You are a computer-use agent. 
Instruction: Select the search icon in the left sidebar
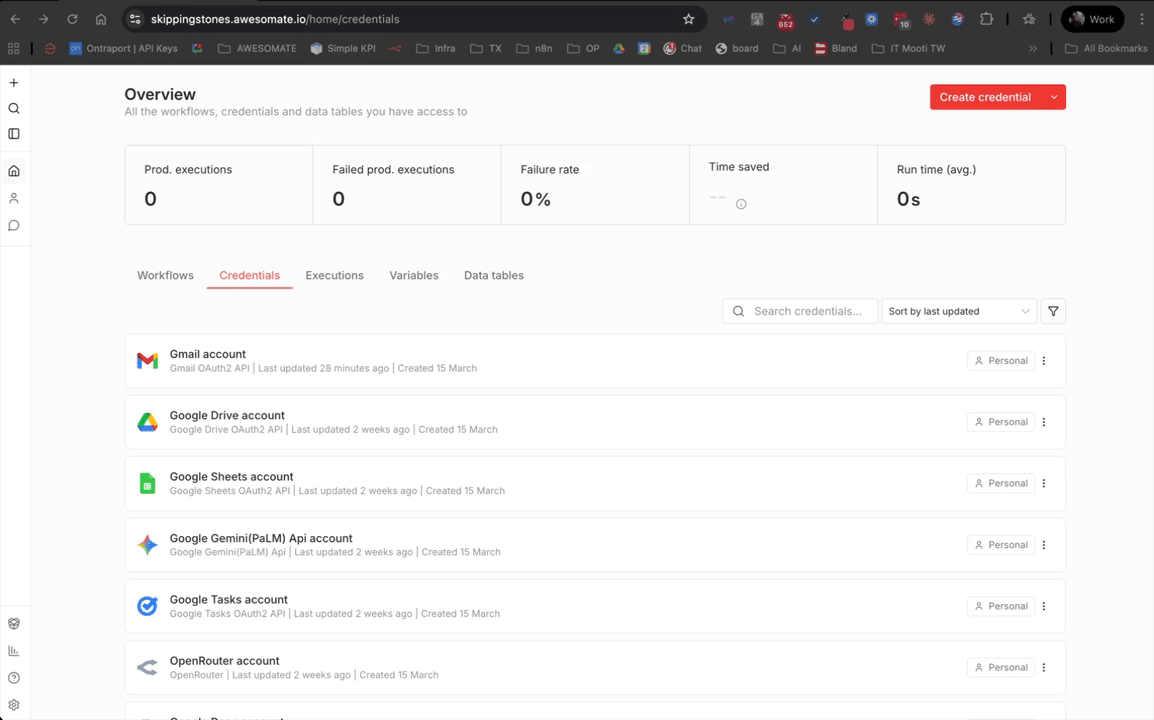tap(14, 108)
